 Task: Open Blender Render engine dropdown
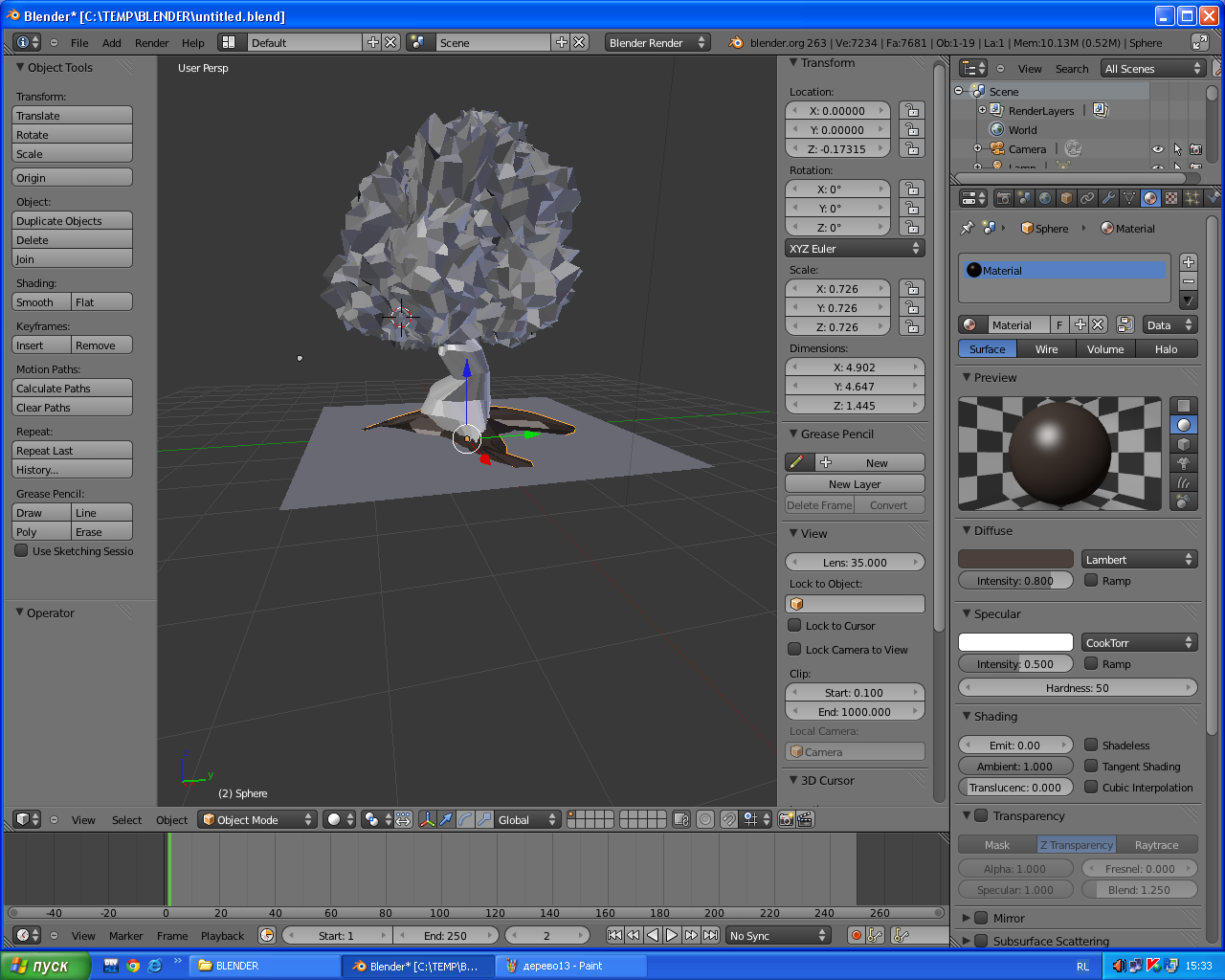657,42
